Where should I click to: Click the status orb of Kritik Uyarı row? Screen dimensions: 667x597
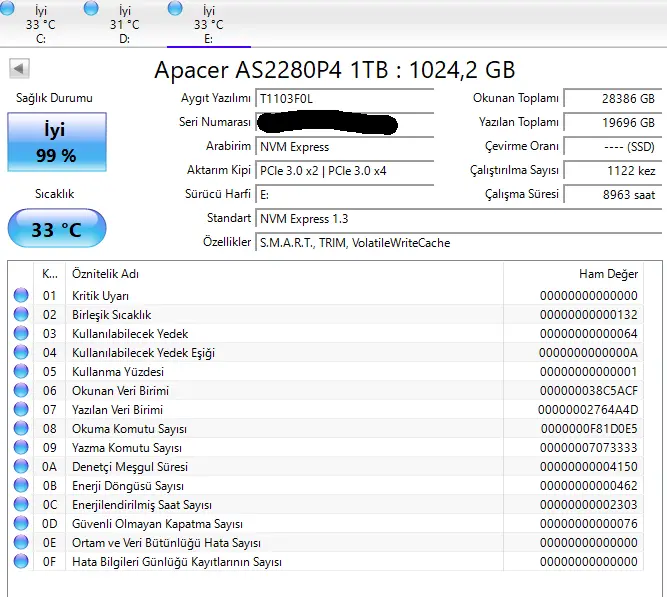point(21,295)
